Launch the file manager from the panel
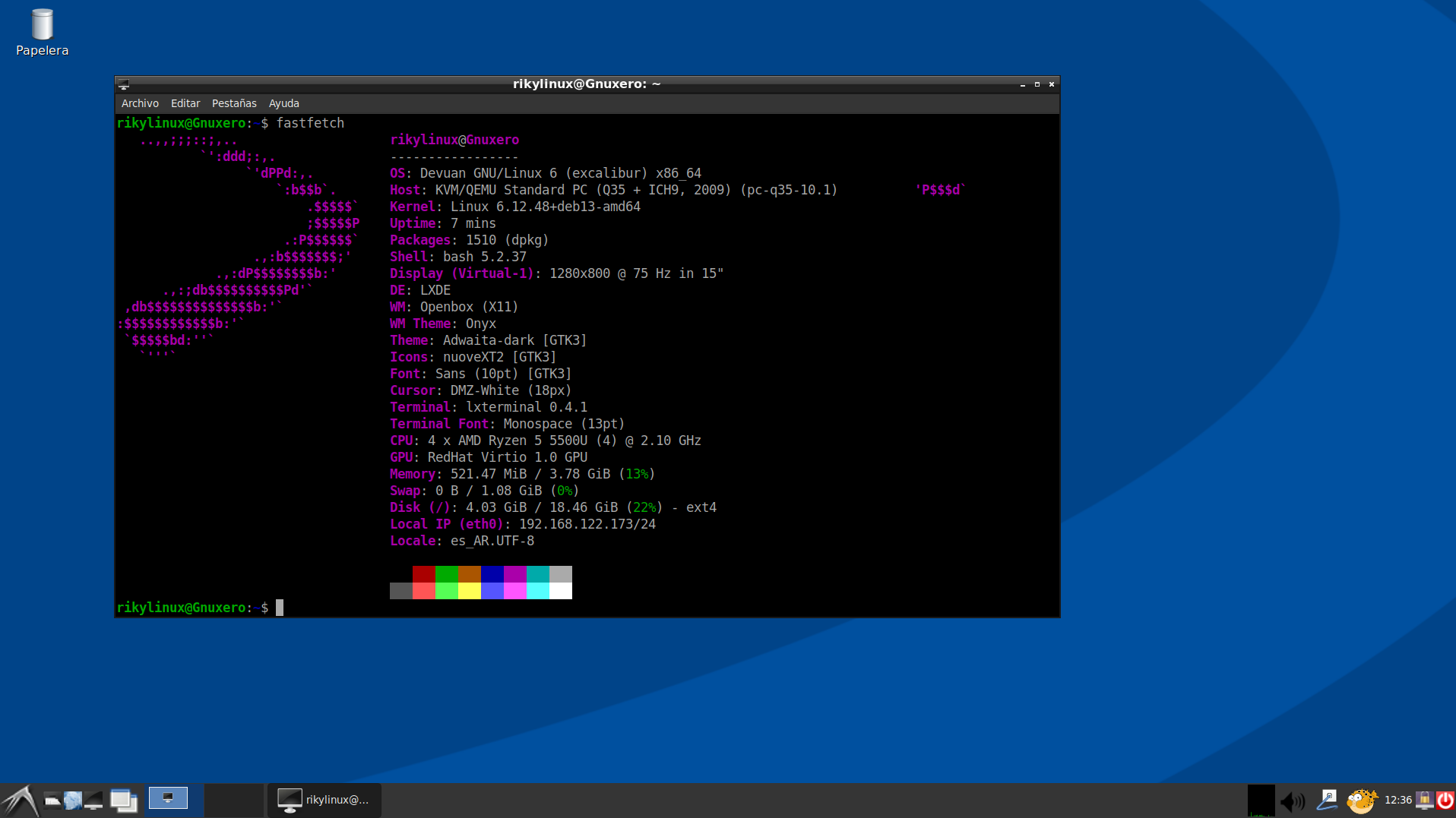Screen dimensions: 1456x818 point(52,800)
